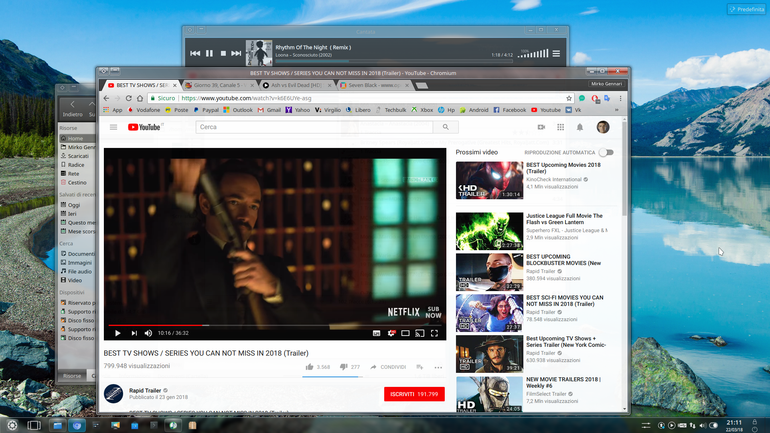Screen dimensions: 770x433
Task: Toggle the Riproduzione automatica autoplay switch
Action: tap(606, 153)
